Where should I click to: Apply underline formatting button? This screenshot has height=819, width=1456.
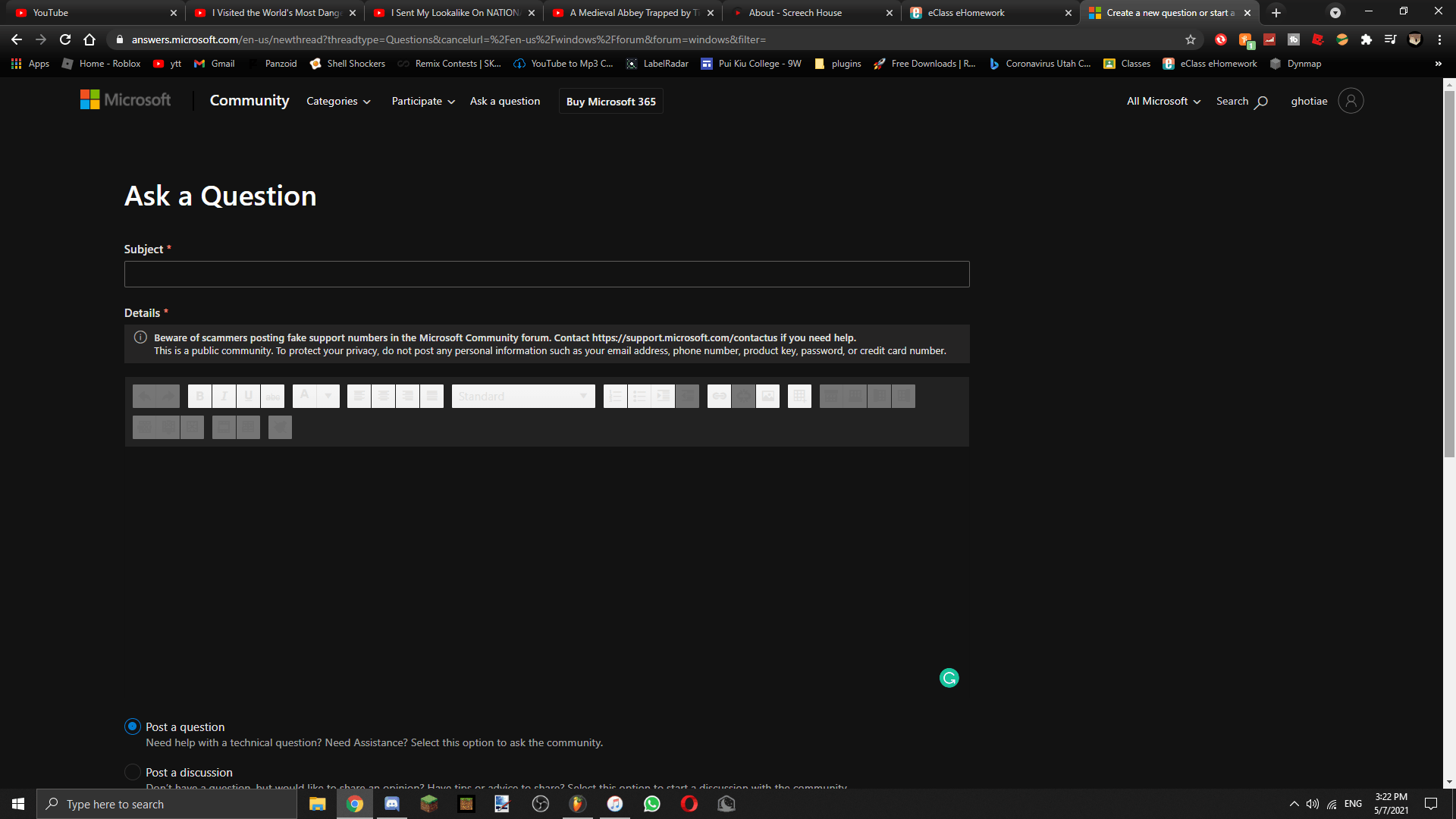(248, 396)
